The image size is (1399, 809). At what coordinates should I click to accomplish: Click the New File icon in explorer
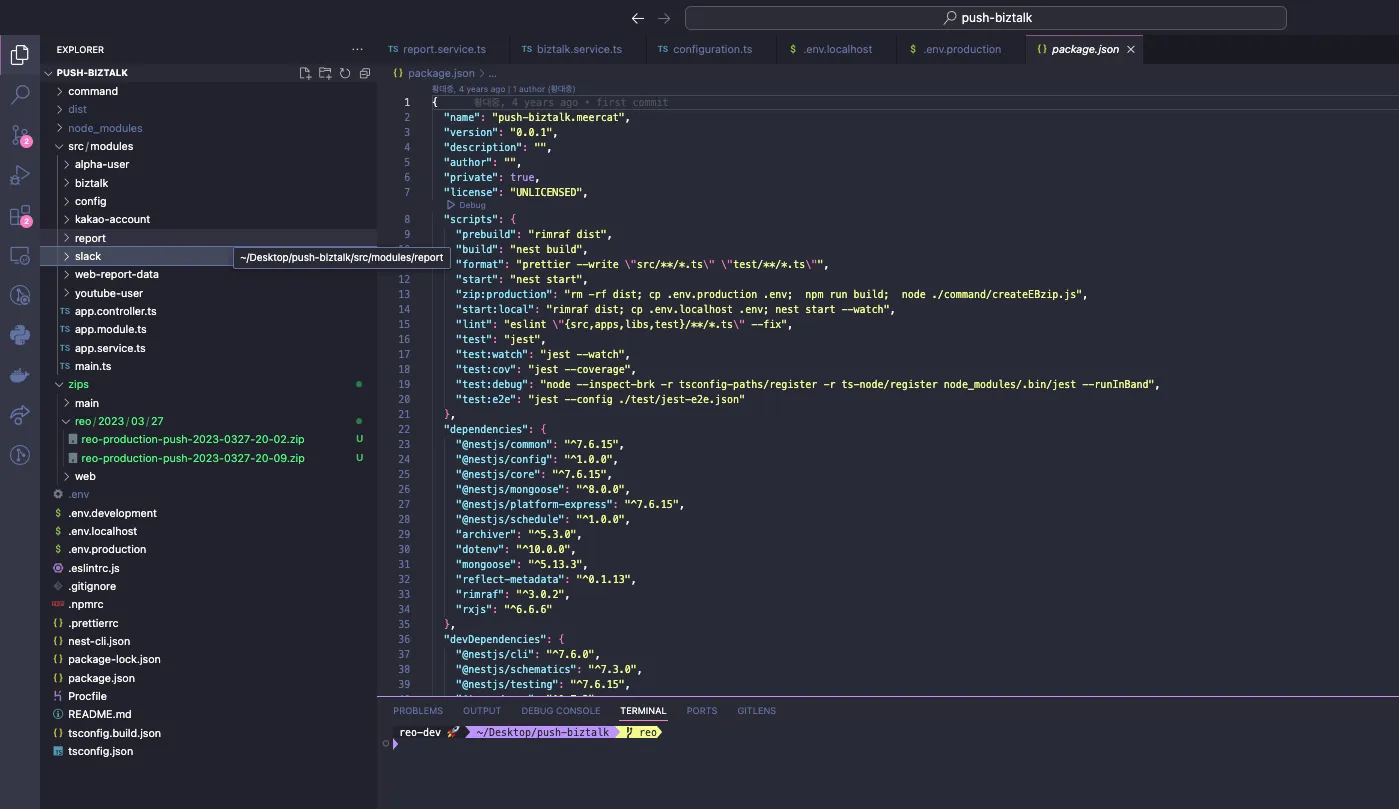pyautogui.click(x=305, y=73)
